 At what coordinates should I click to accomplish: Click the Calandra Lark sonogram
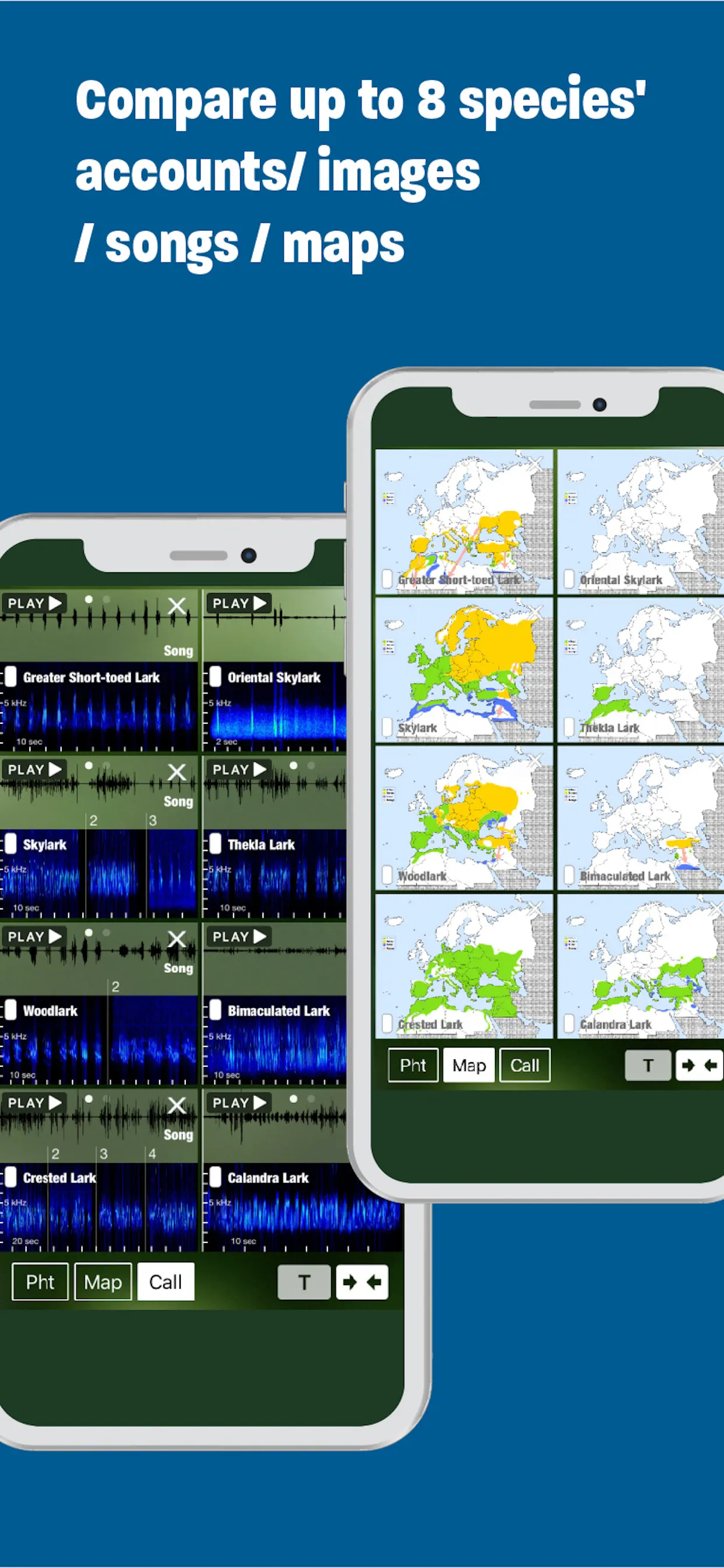(303, 1207)
